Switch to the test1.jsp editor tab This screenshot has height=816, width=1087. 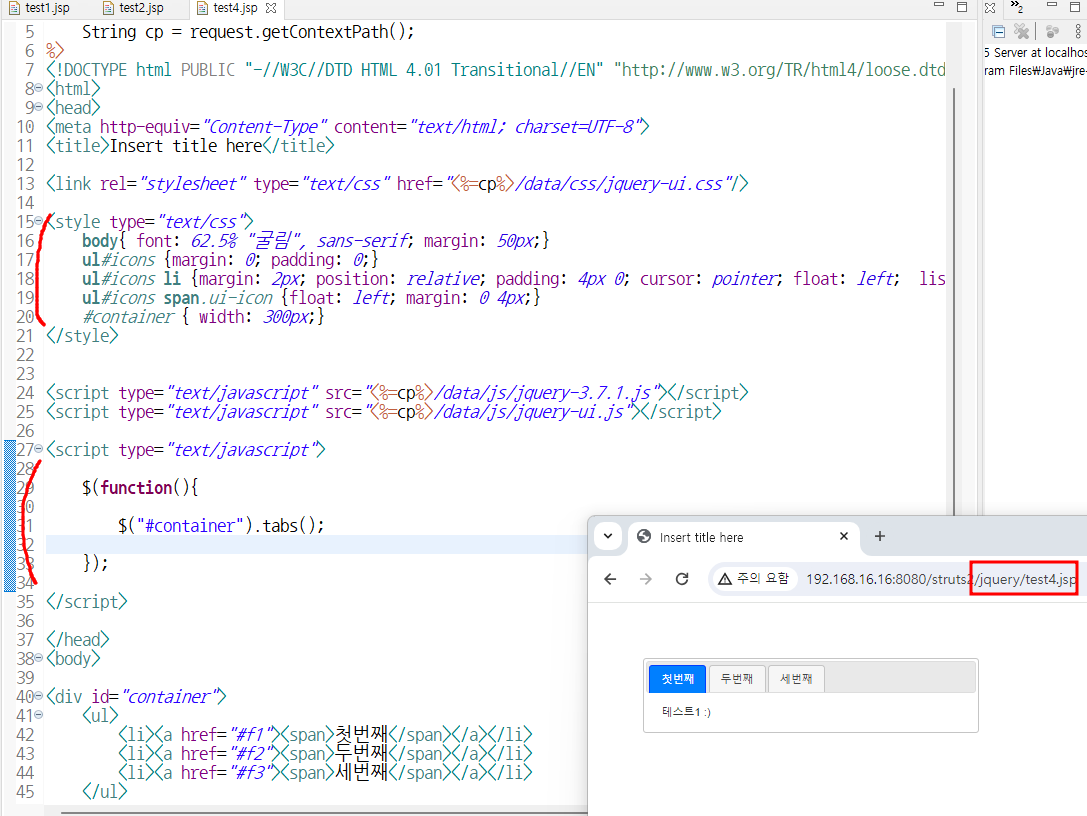point(40,8)
